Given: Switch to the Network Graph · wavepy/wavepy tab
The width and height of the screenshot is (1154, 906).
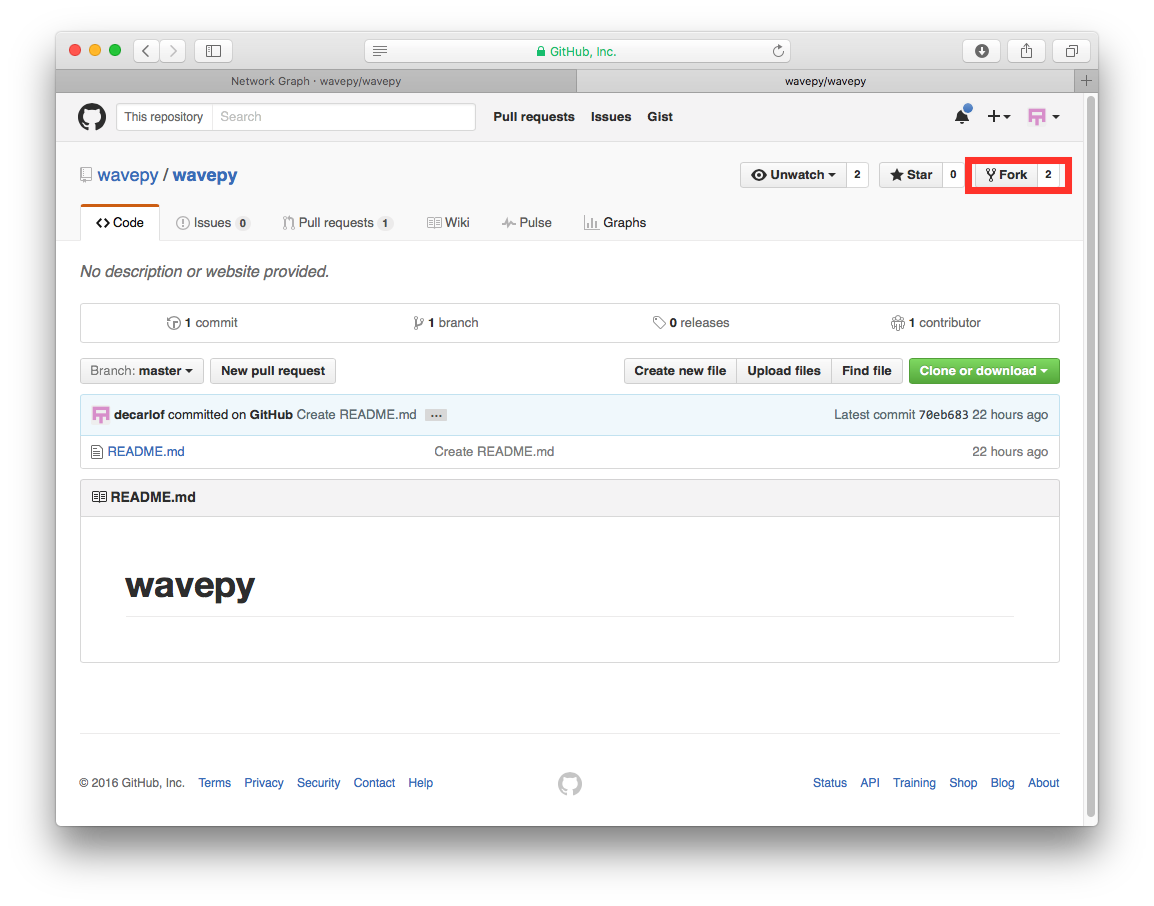Looking at the screenshot, I should [x=316, y=81].
